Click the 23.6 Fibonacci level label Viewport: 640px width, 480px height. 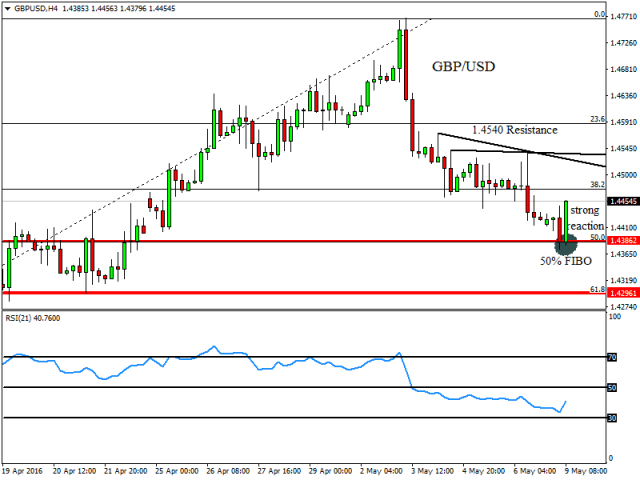click(598, 119)
